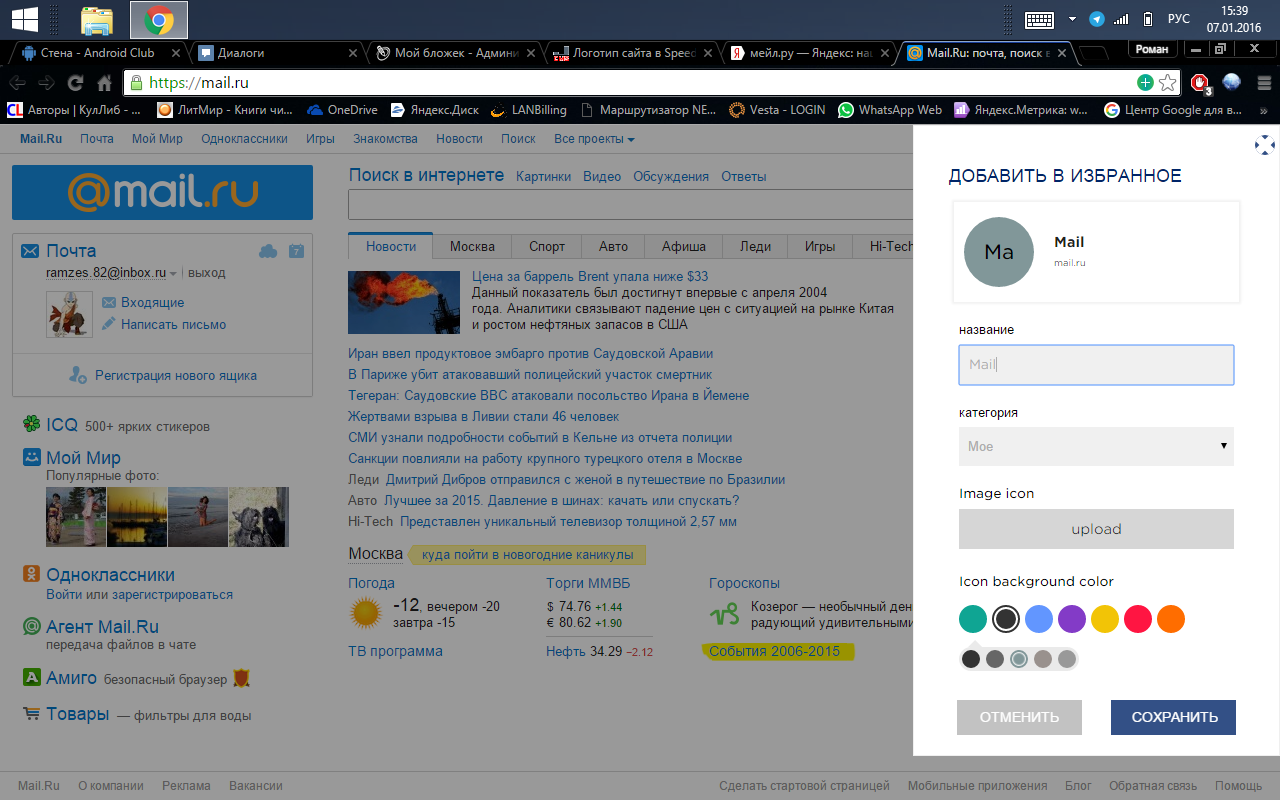Select the purple icon background color
Image resolution: width=1280 pixels, height=800 pixels.
coord(1072,619)
